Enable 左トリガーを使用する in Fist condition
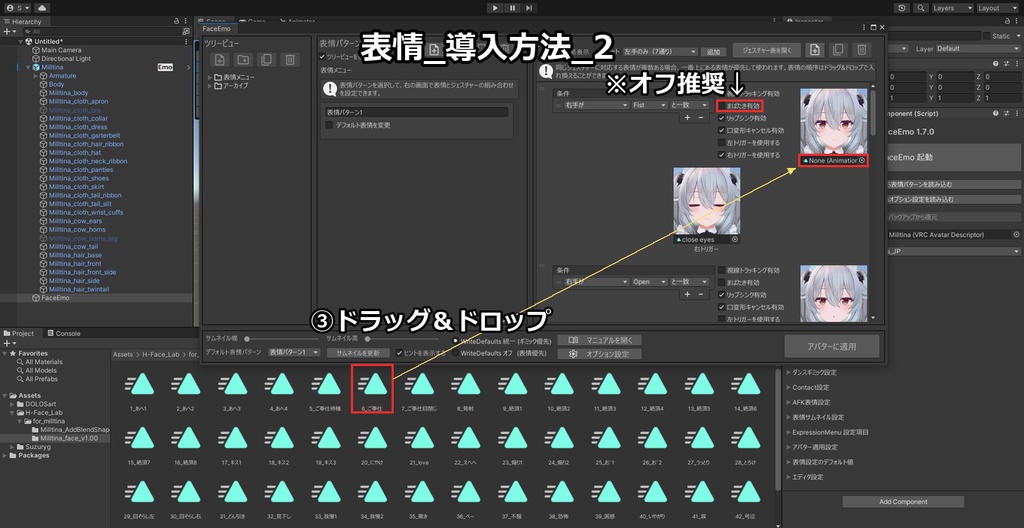Image resolution: width=1024 pixels, height=528 pixels. coord(722,142)
